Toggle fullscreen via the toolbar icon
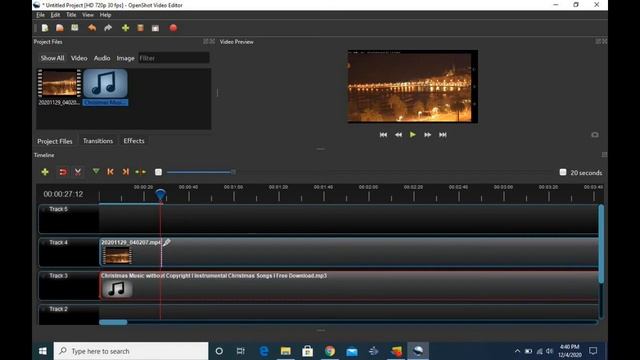The height and width of the screenshot is (360, 640). tap(156, 28)
